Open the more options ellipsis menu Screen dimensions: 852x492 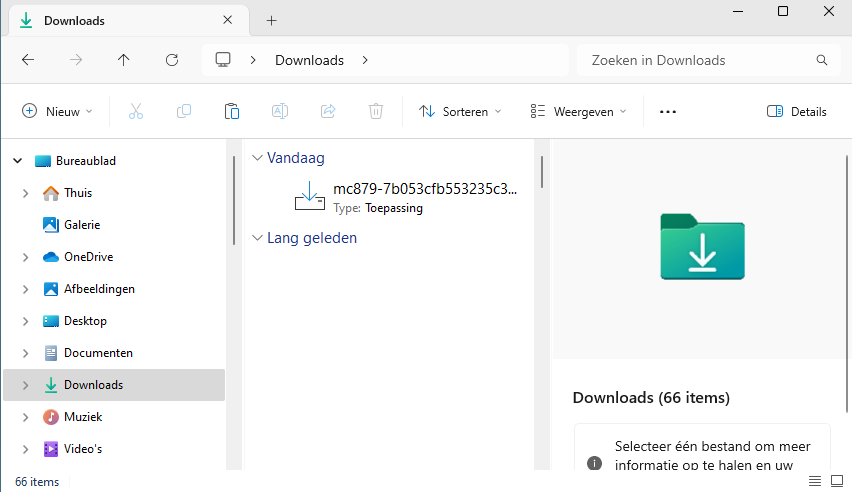point(668,112)
